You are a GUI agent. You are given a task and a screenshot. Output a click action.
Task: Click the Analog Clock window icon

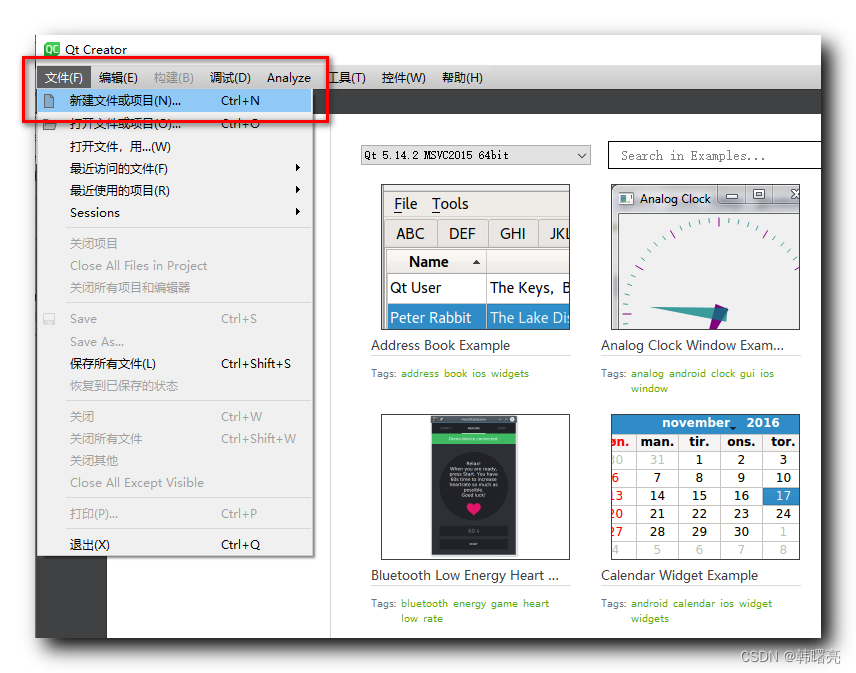pos(626,197)
